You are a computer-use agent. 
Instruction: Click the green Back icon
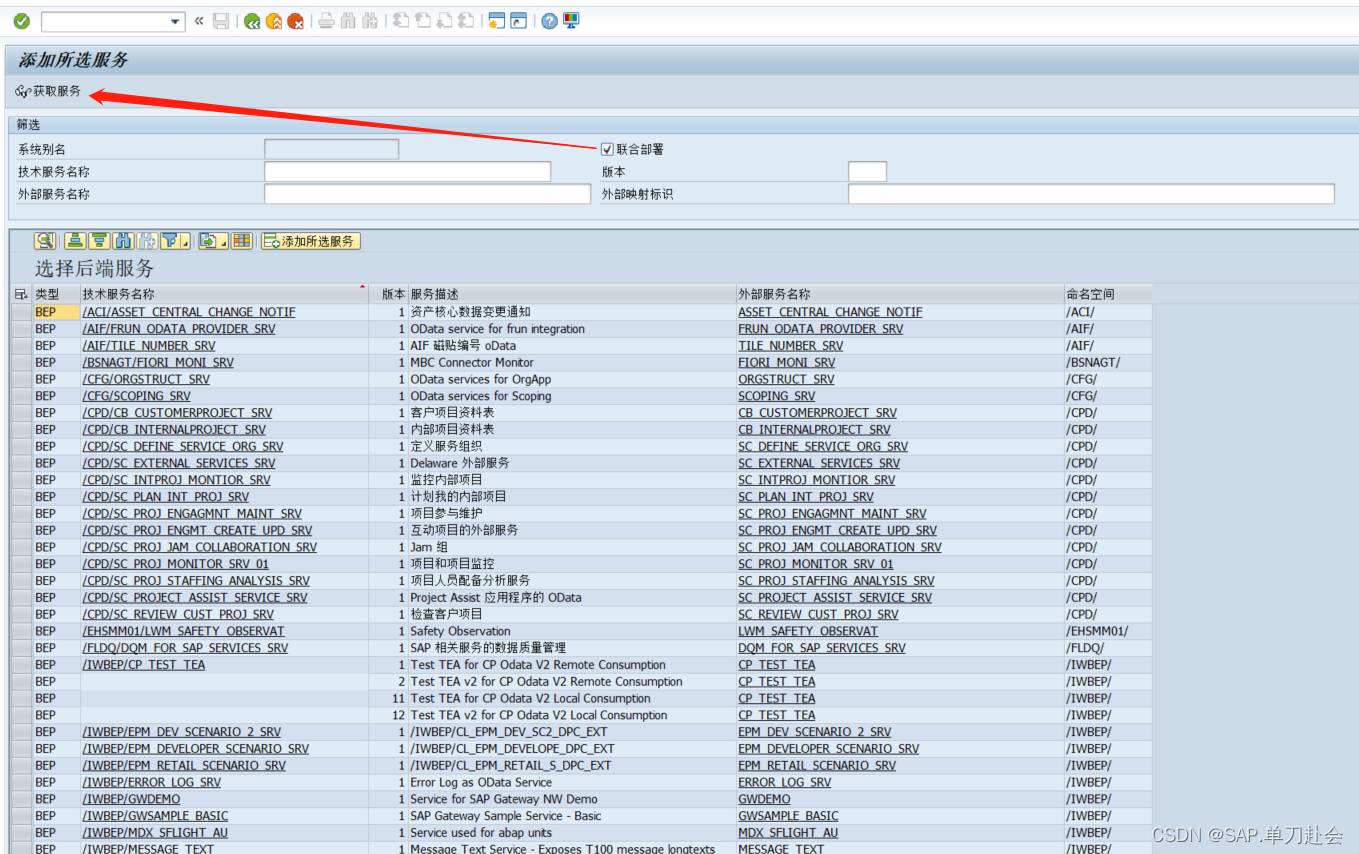(x=252, y=21)
